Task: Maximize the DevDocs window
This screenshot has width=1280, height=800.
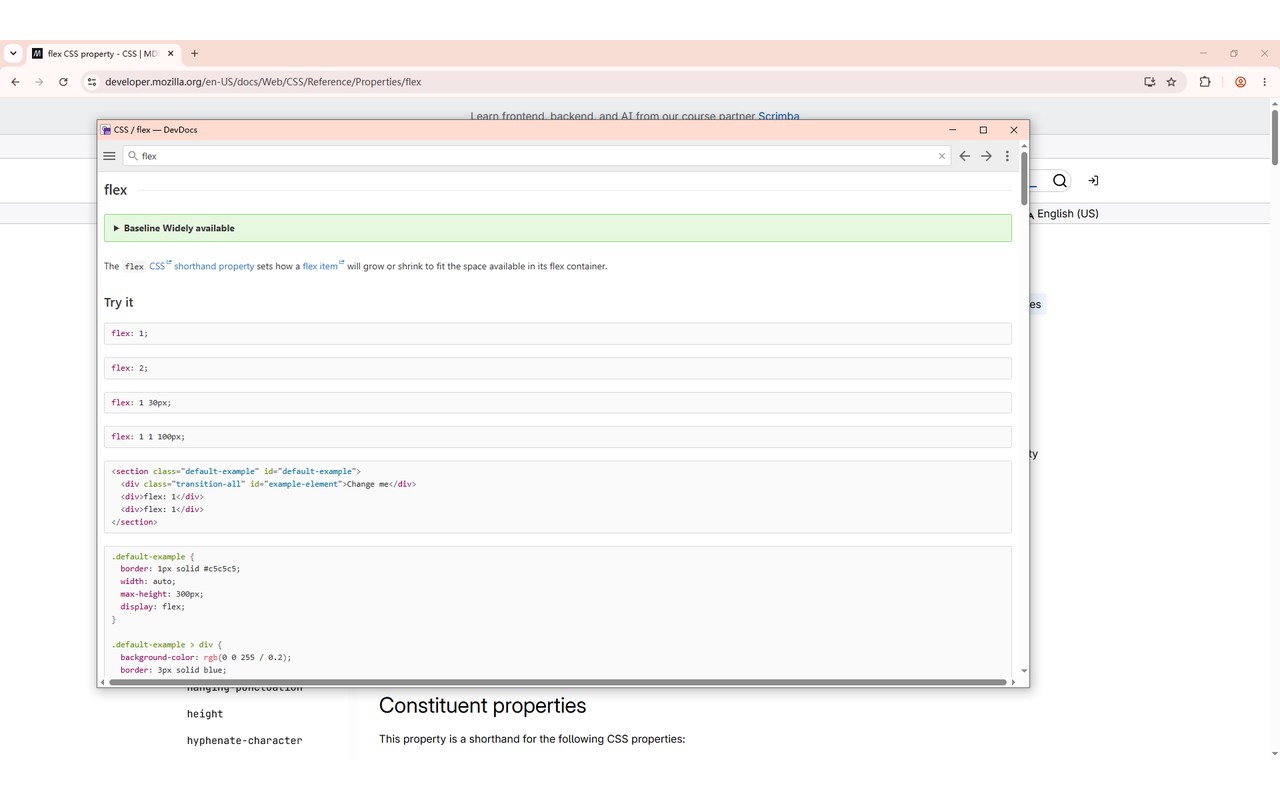Action: coord(983,130)
